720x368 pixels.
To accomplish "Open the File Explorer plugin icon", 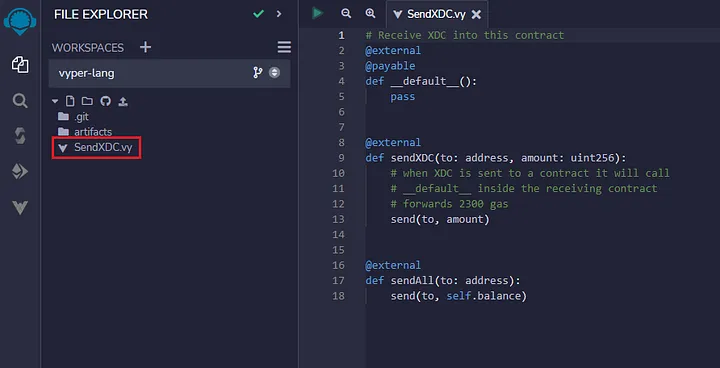I will [20, 65].
